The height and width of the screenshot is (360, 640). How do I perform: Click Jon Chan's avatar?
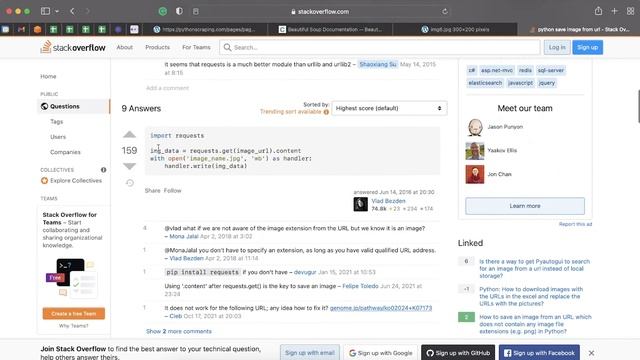point(475,174)
